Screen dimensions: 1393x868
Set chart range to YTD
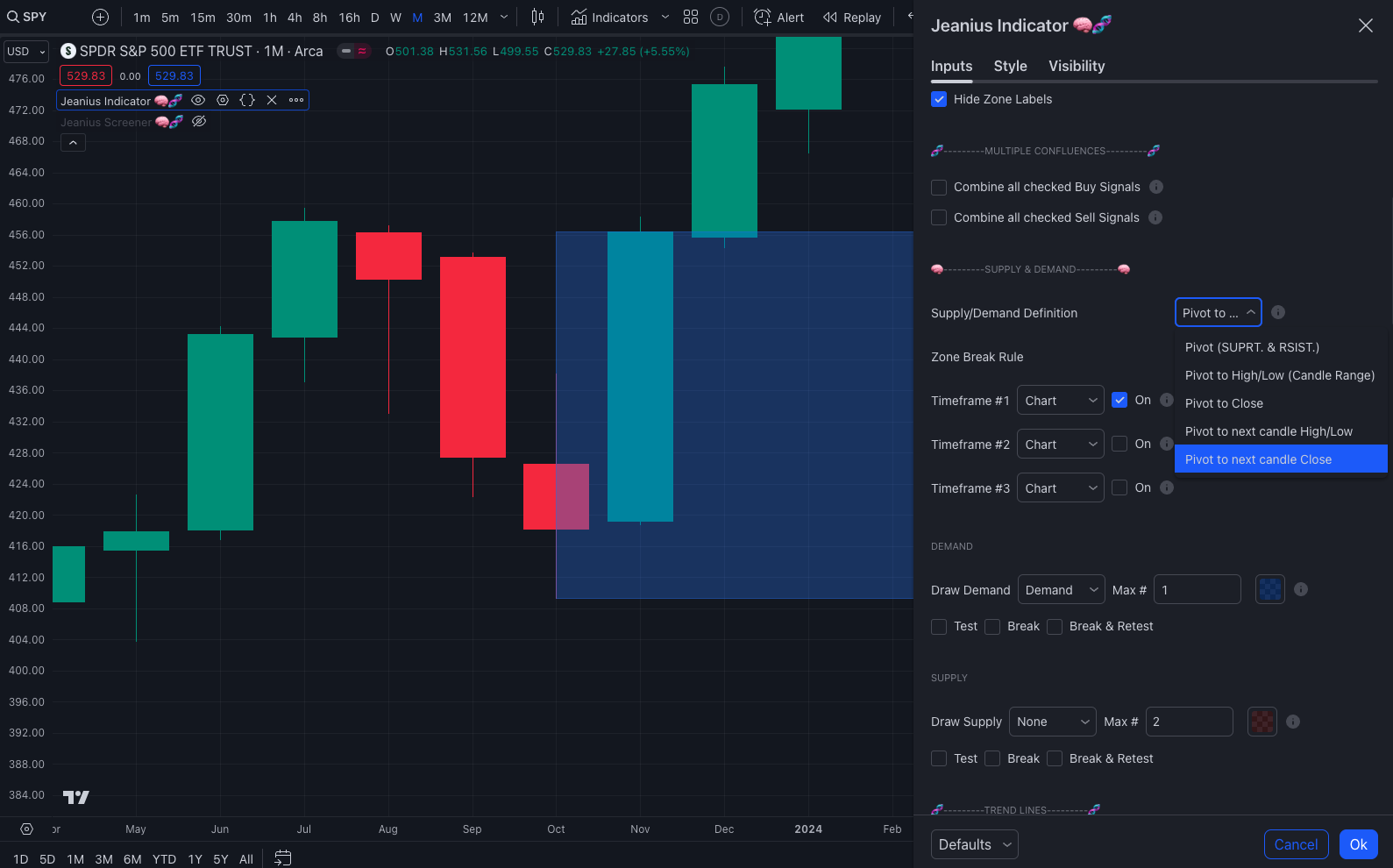pyautogui.click(x=164, y=859)
